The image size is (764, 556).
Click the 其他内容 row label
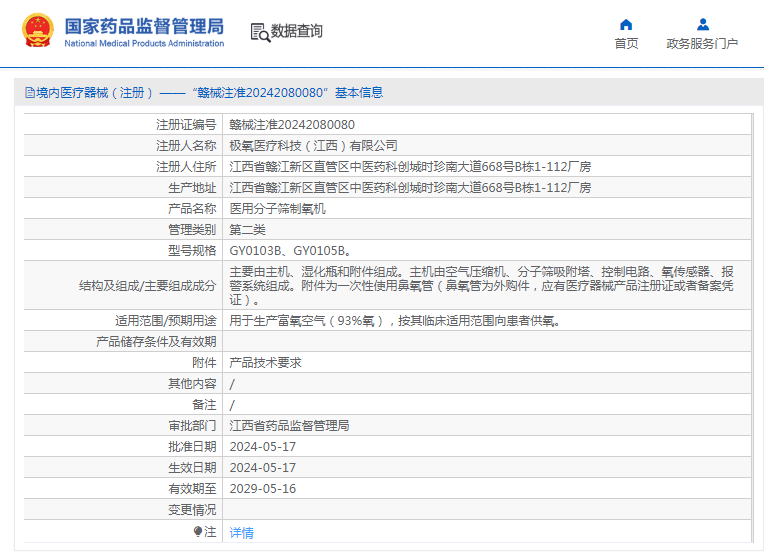point(192,383)
